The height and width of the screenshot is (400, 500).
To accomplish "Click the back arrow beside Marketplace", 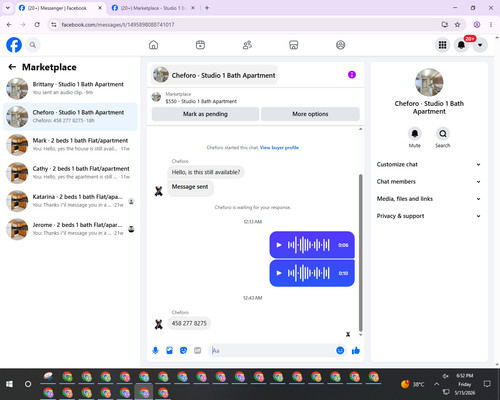I will click(12, 67).
